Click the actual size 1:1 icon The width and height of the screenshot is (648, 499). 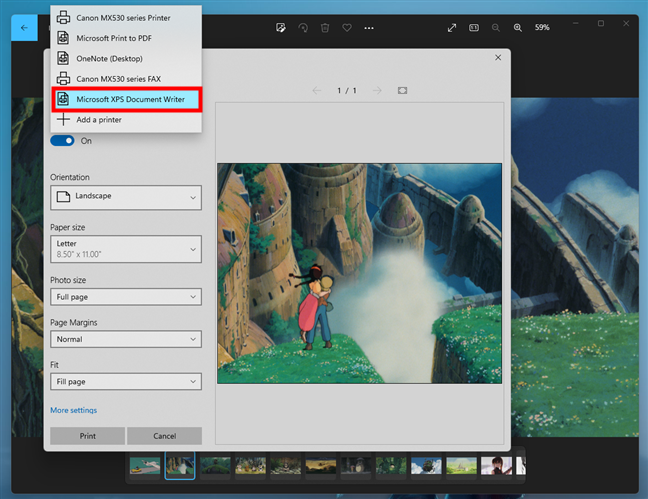point(474,28)
